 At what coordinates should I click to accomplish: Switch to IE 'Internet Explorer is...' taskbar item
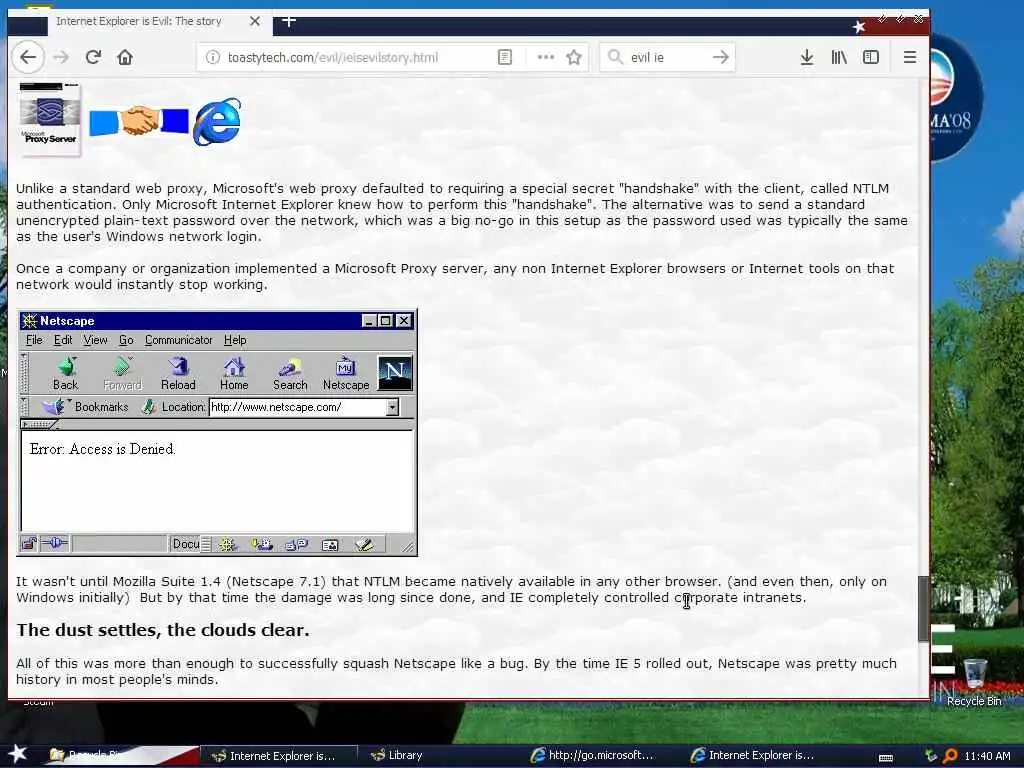752,756
